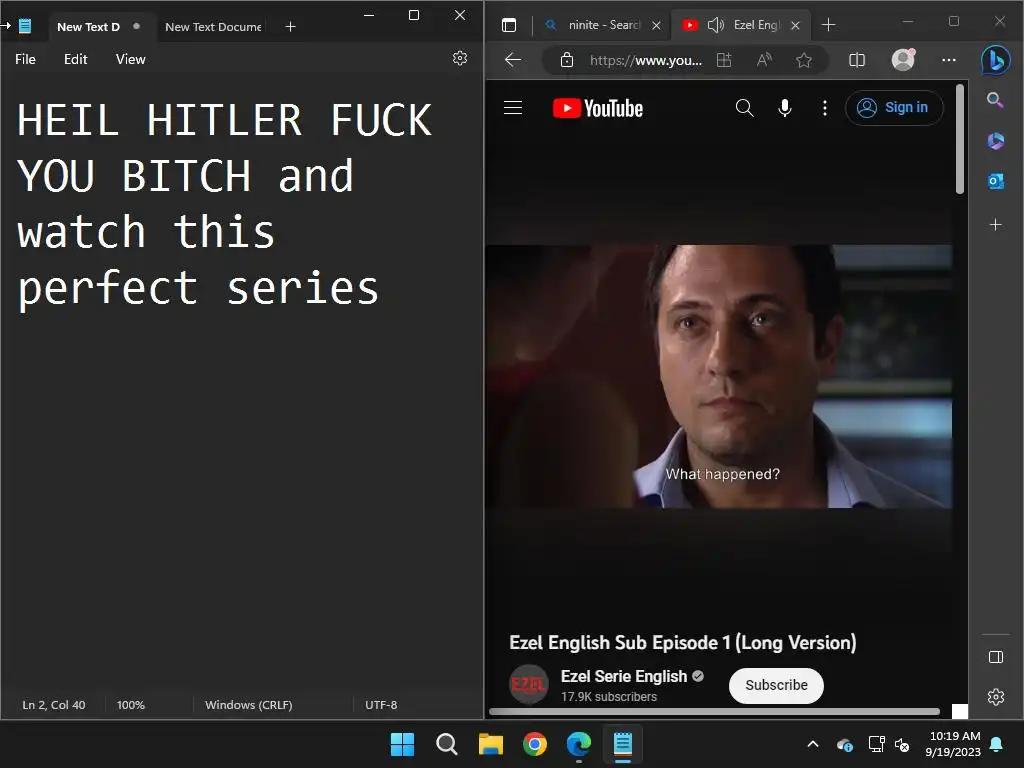Click the Ezel video player

(718, 376)
